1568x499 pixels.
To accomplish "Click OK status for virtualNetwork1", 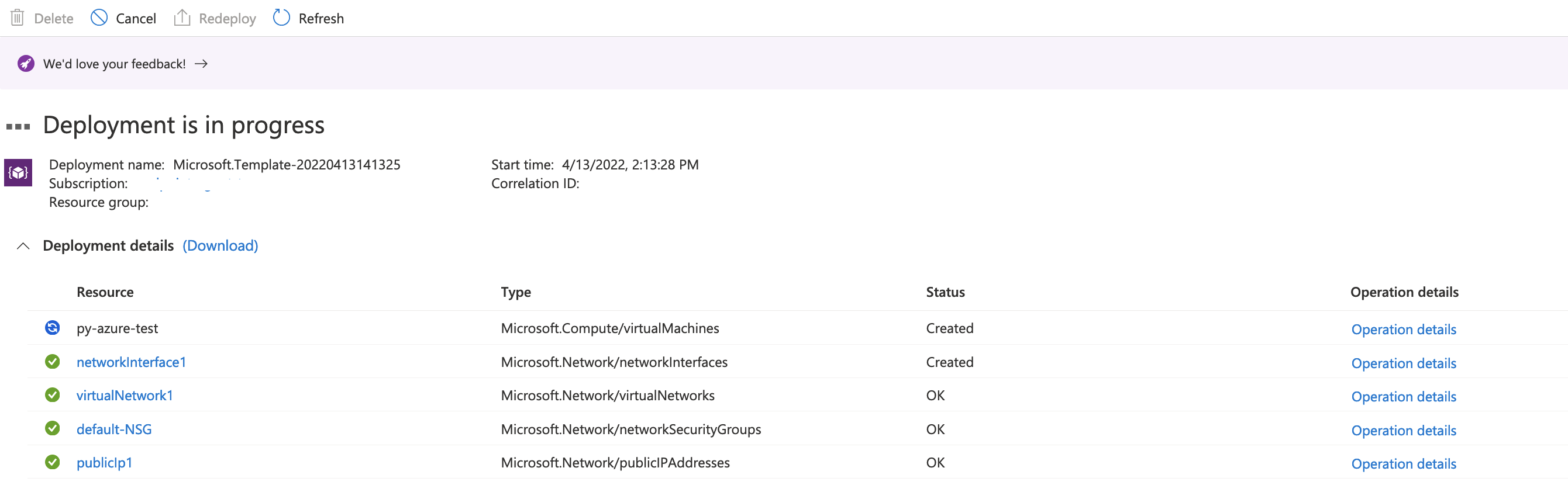I will point(935,396).
